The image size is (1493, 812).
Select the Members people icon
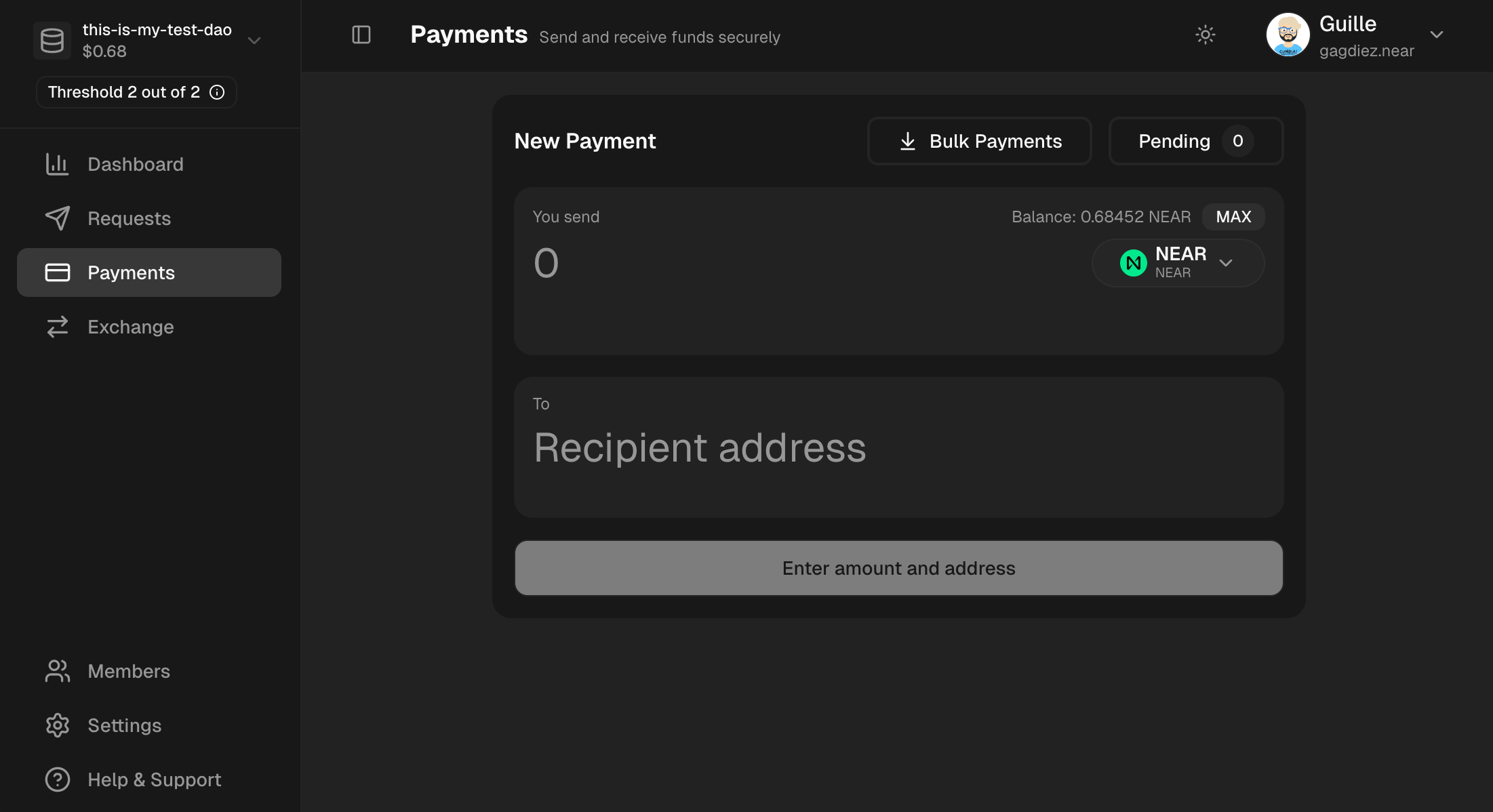58,670
